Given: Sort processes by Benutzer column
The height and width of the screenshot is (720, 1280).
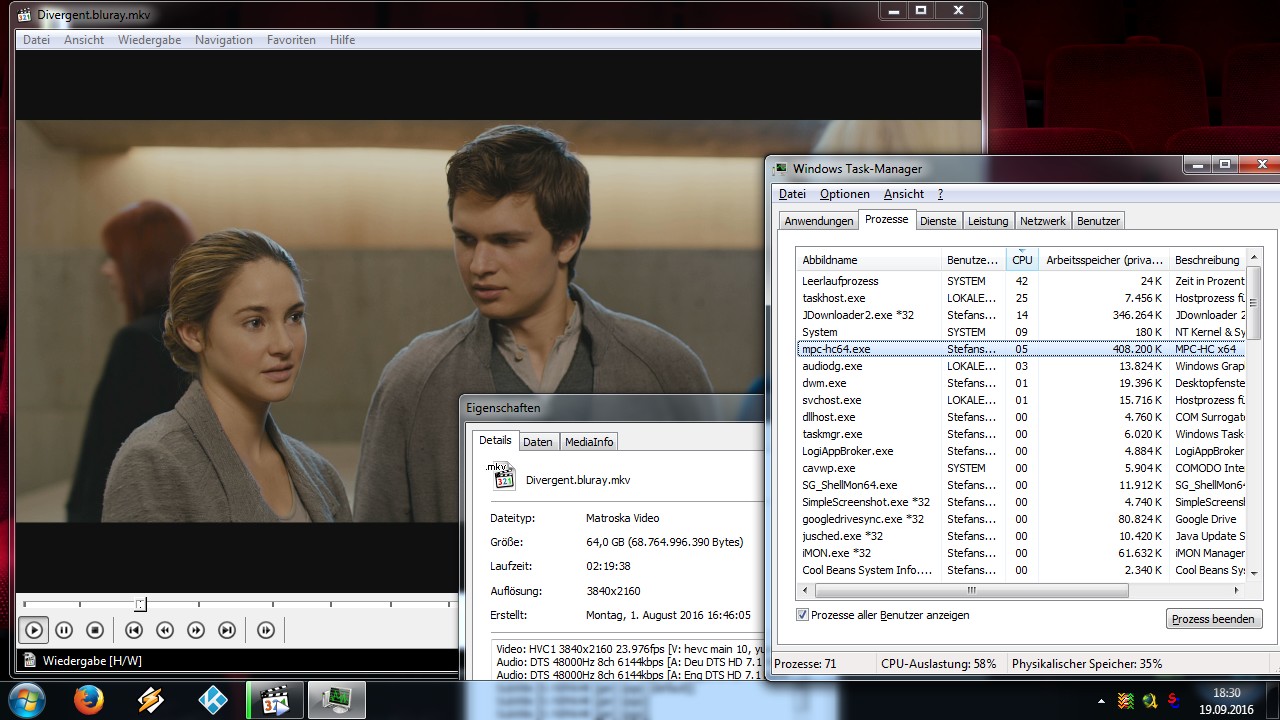Looking at the screenshot, I should pos(973,260).
